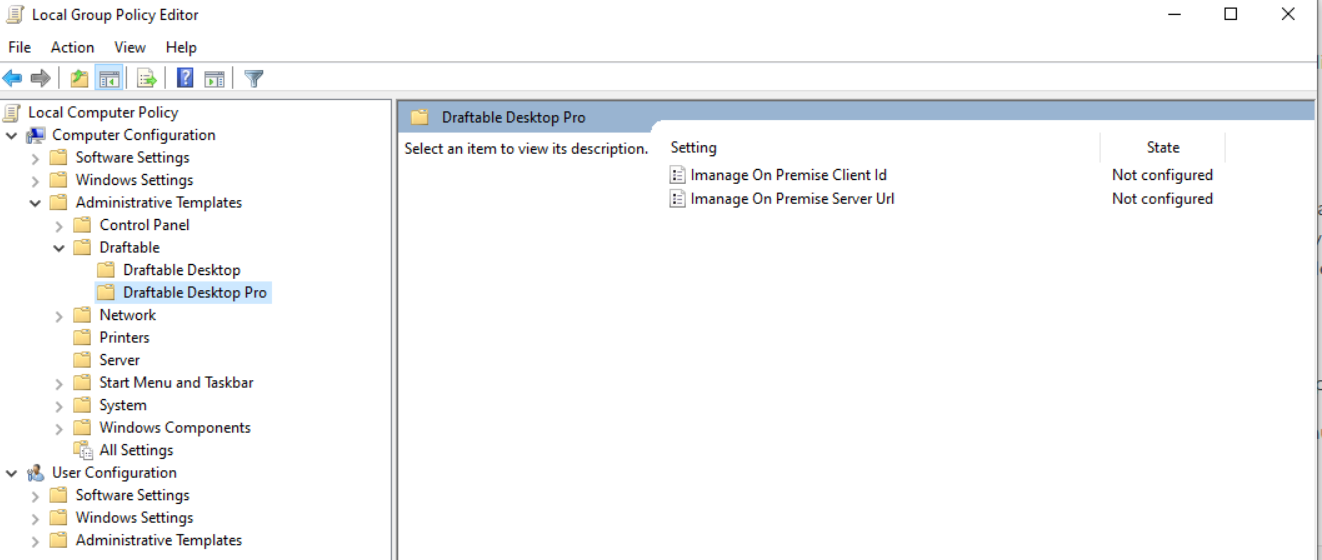Click the folder icon in Draftable Desktop Pro header
Screen dimensions: 1322x560
point(420,117)
